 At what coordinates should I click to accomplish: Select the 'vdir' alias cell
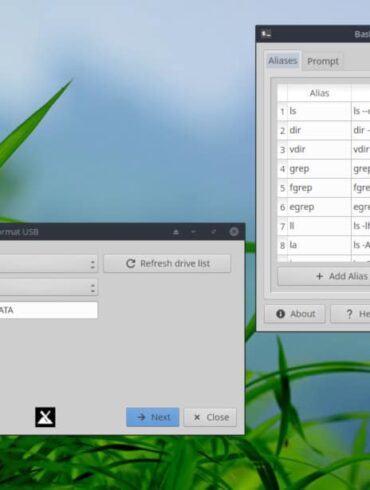[319, 149]
